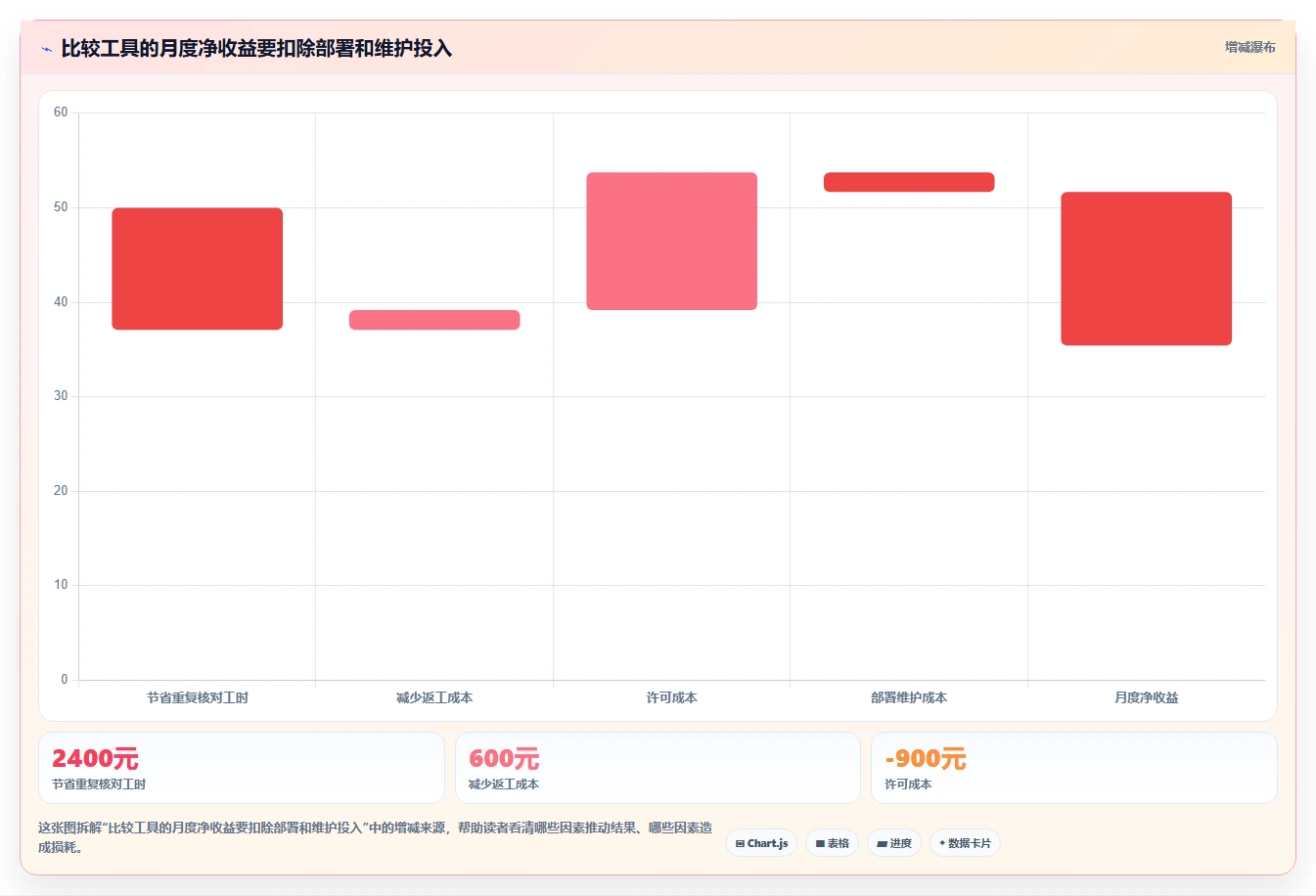Click y-axis tick label 40
The image size is (1316, 896).
61,302
